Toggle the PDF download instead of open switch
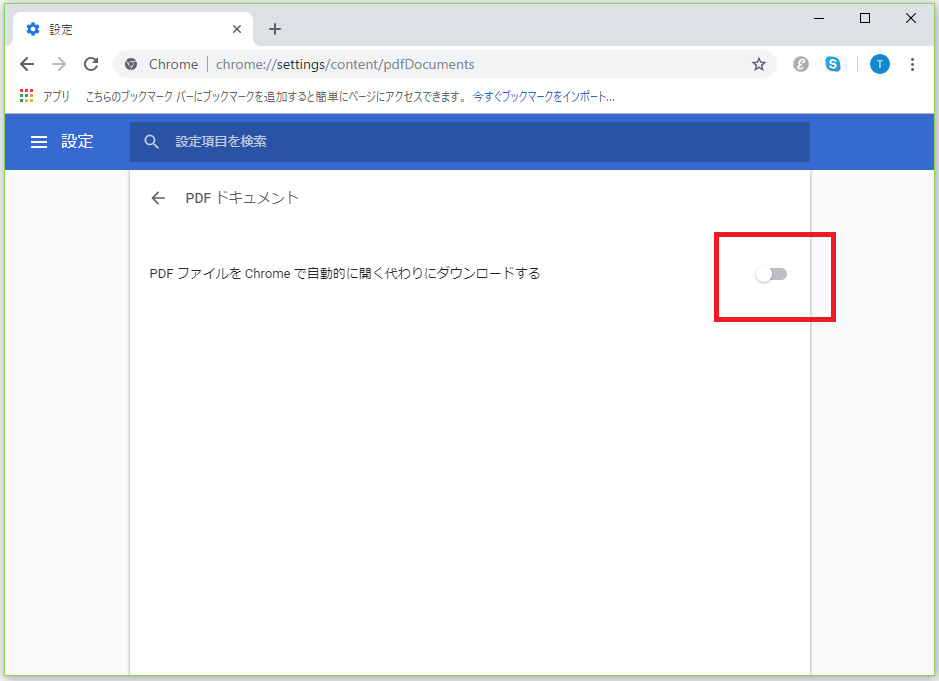The height and width of the screenshot is (681, 939). pos(771,274)
